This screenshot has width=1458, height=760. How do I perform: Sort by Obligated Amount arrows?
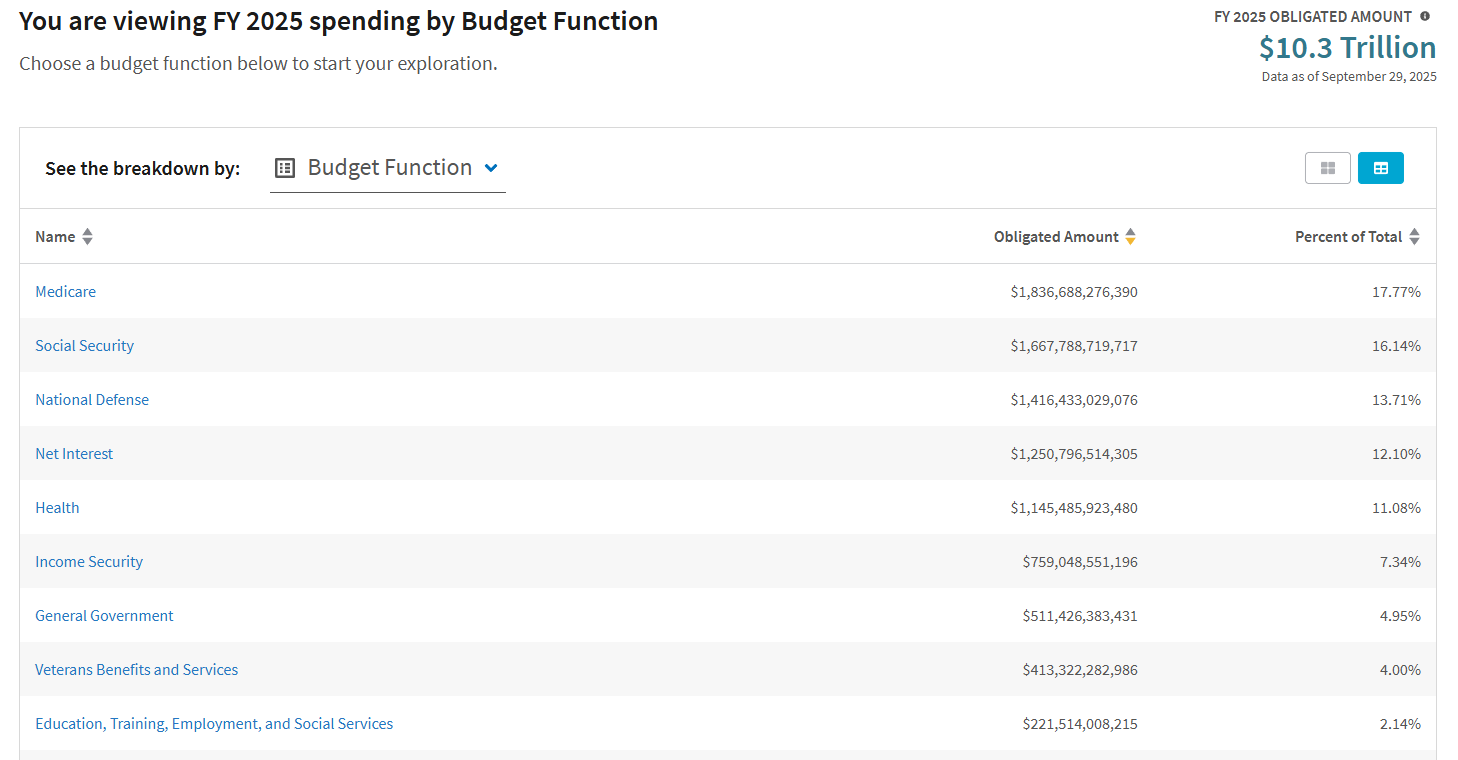point(1130,237)
